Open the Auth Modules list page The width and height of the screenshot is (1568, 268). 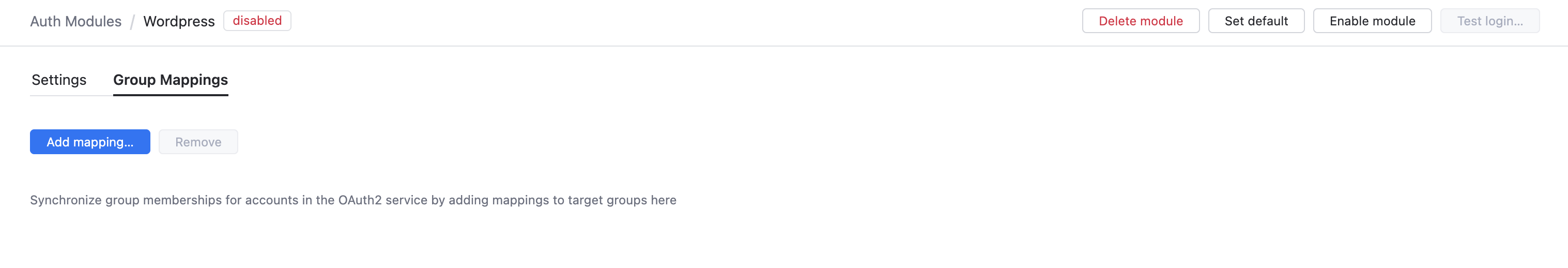click(x=75, y=21)
